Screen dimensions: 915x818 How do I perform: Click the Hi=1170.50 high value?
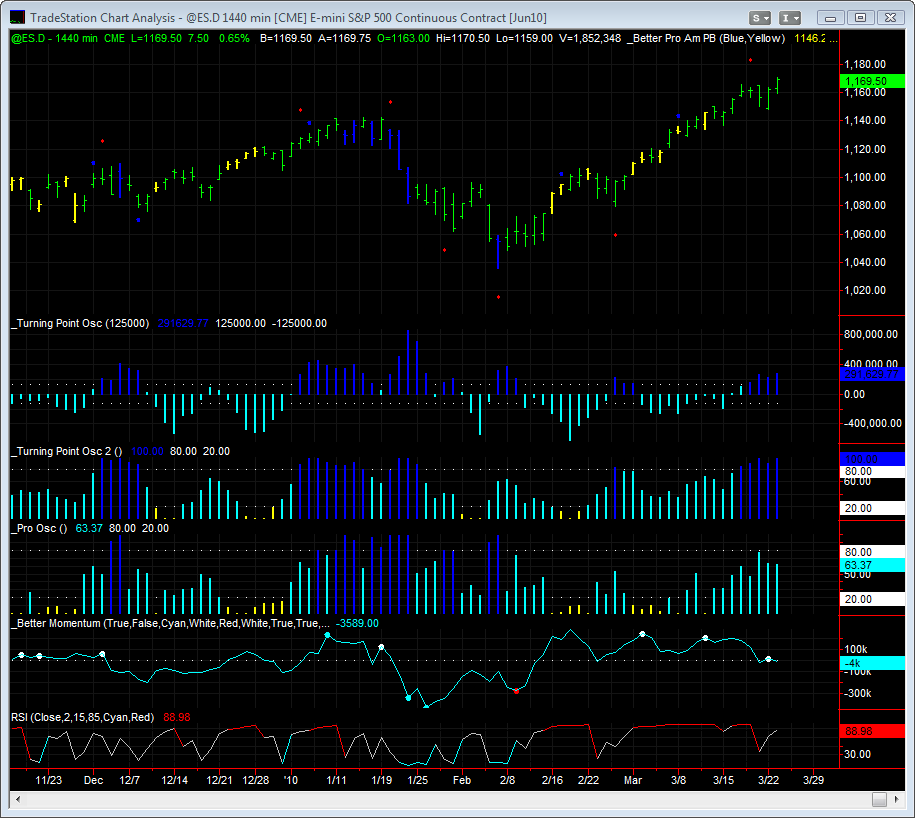tap(463, 39)
